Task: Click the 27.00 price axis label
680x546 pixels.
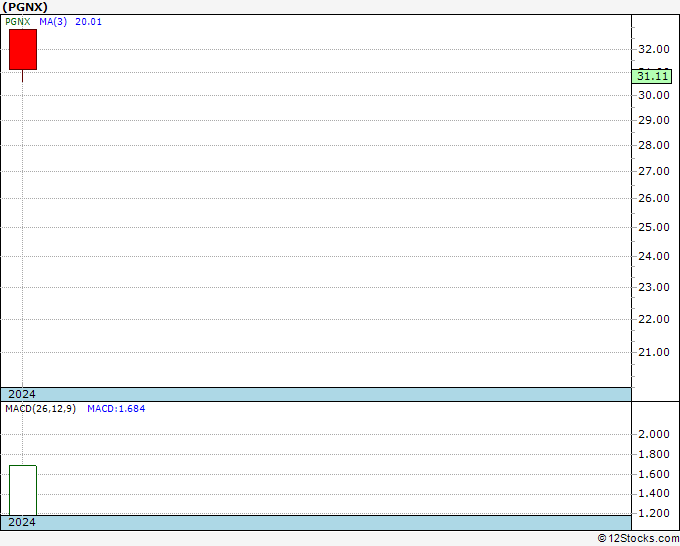Action: click(x=654, y=172)
